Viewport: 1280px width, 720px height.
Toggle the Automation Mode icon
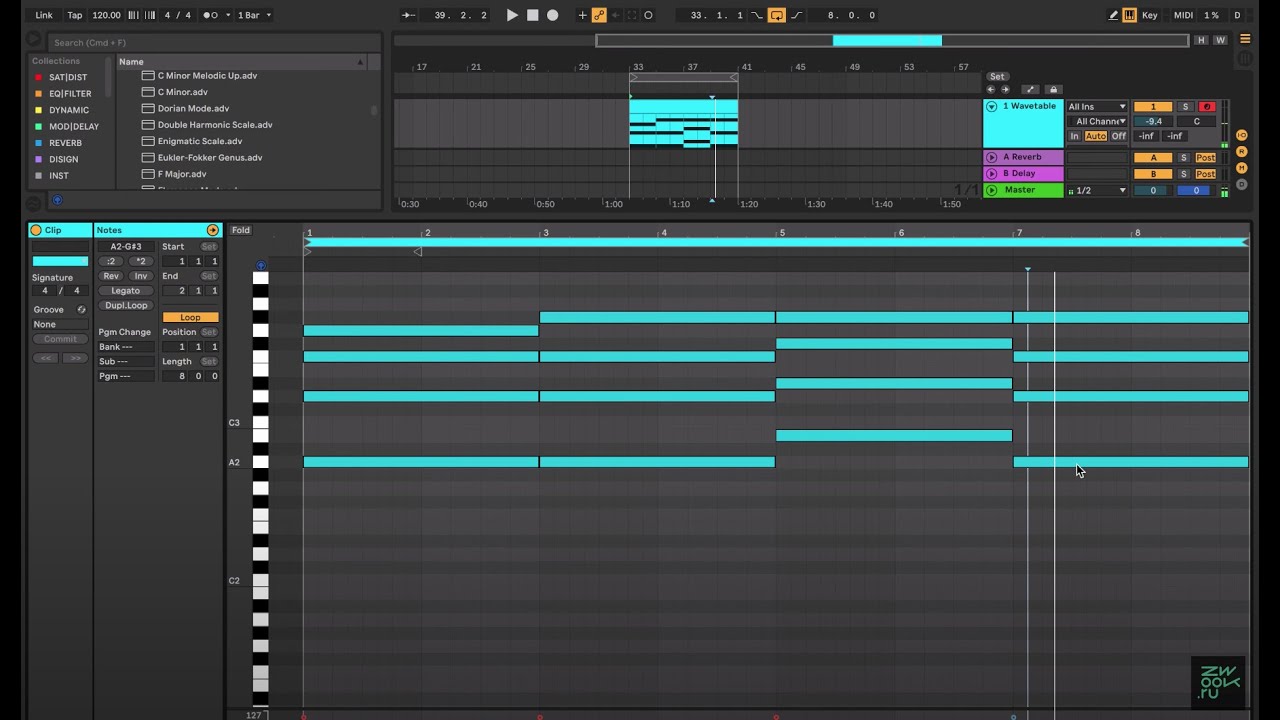point(1031,89)
